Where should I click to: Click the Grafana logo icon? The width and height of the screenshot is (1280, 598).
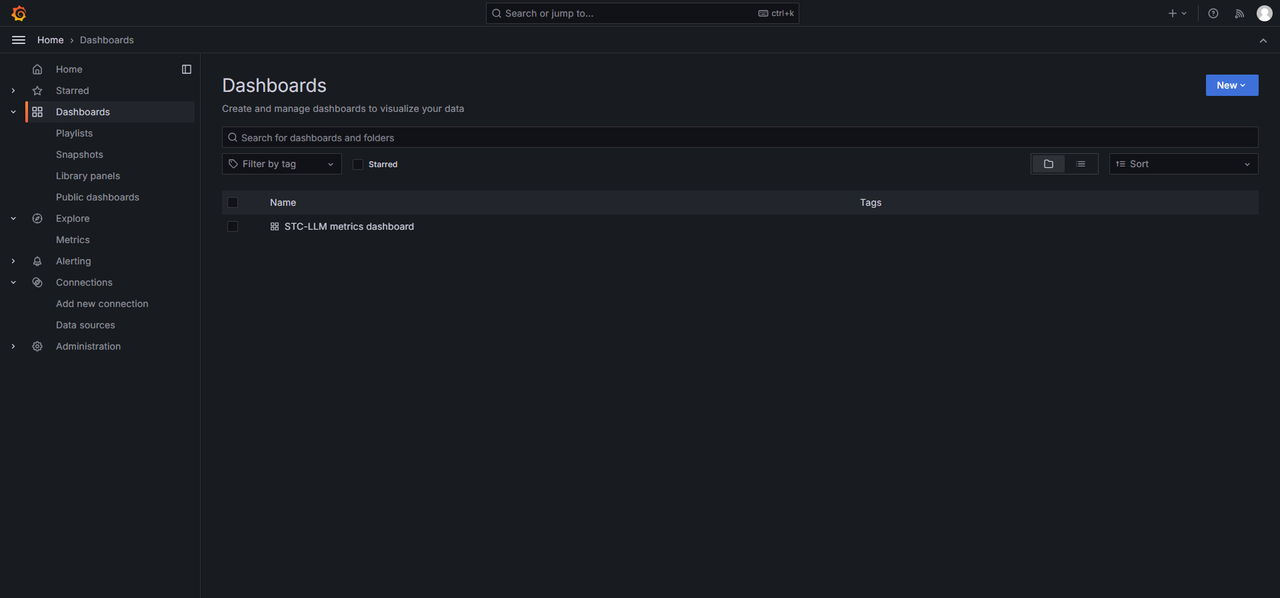coord(18,13)
